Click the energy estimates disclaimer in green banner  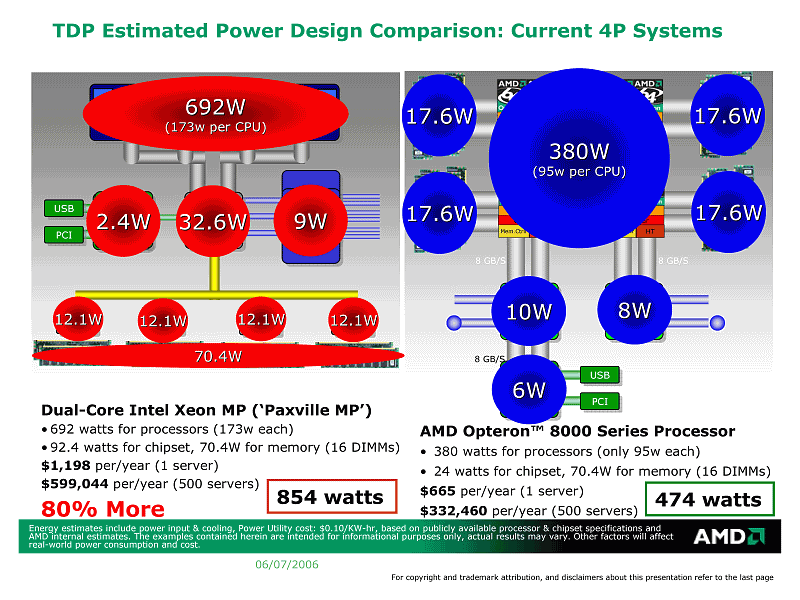coord(351,536)
